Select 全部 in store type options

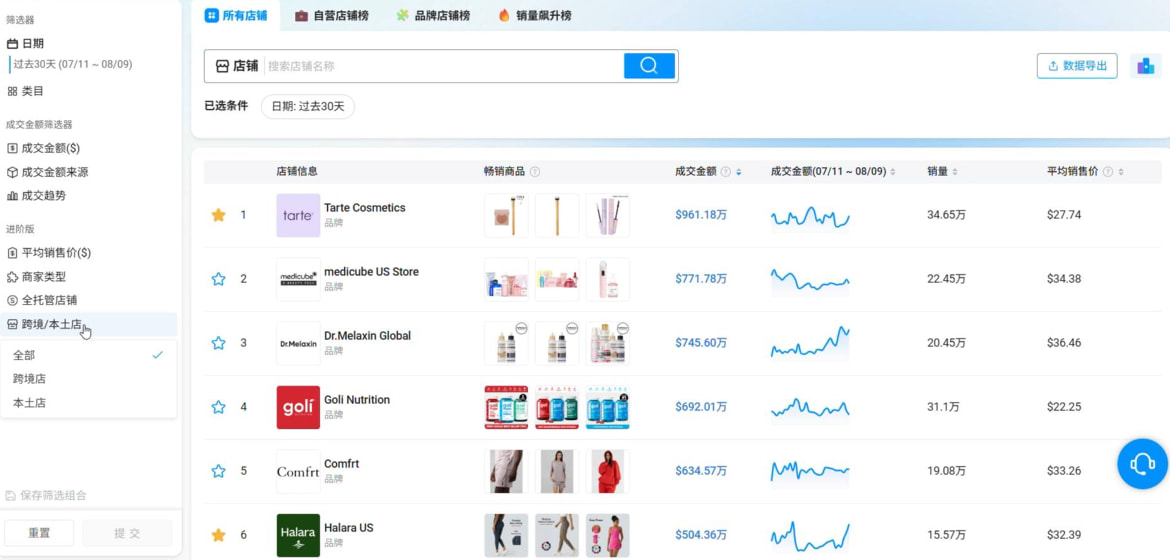[x=89, y=355]
